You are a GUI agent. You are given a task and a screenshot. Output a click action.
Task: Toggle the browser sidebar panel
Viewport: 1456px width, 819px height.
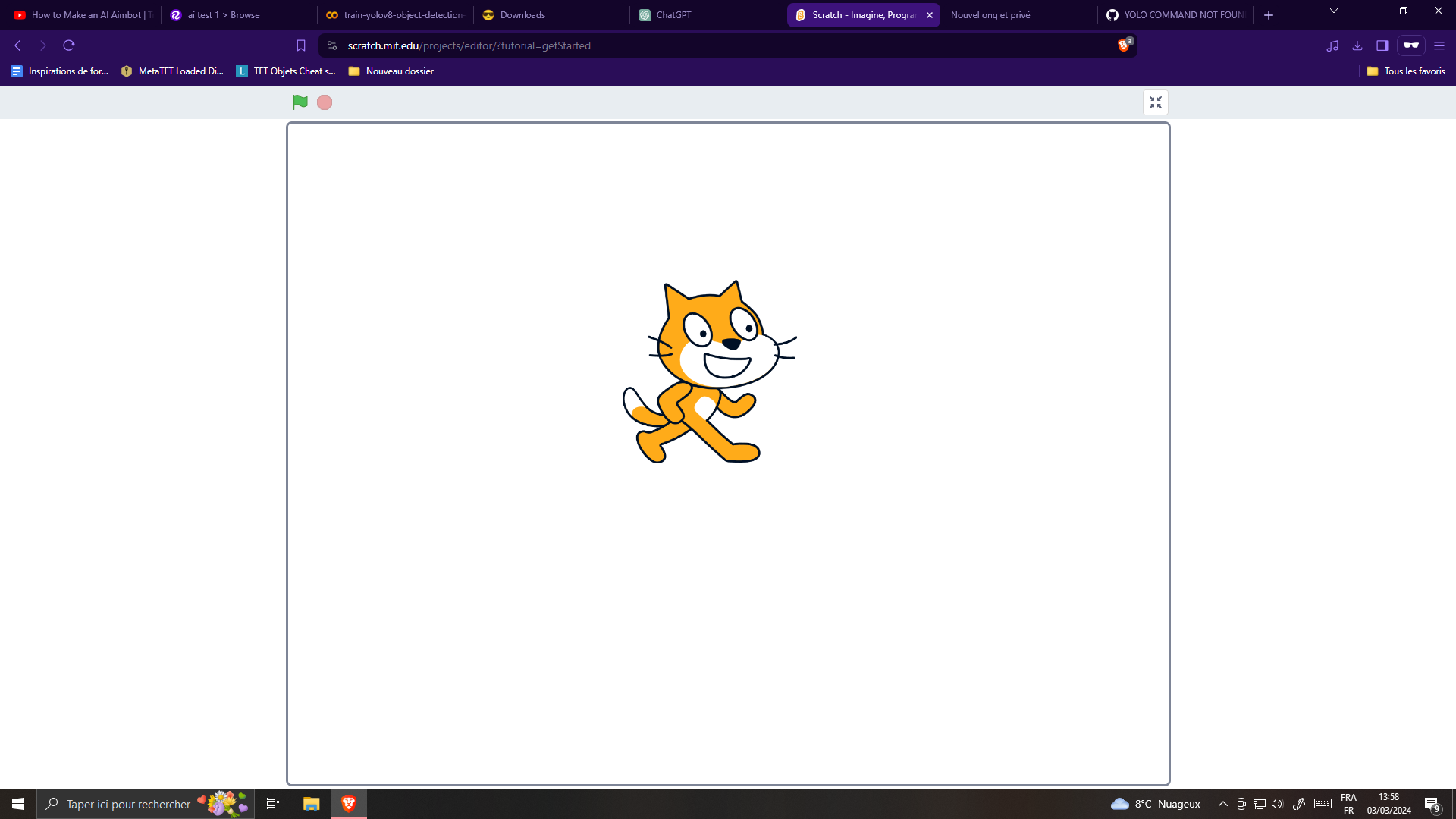[1382, 45]
